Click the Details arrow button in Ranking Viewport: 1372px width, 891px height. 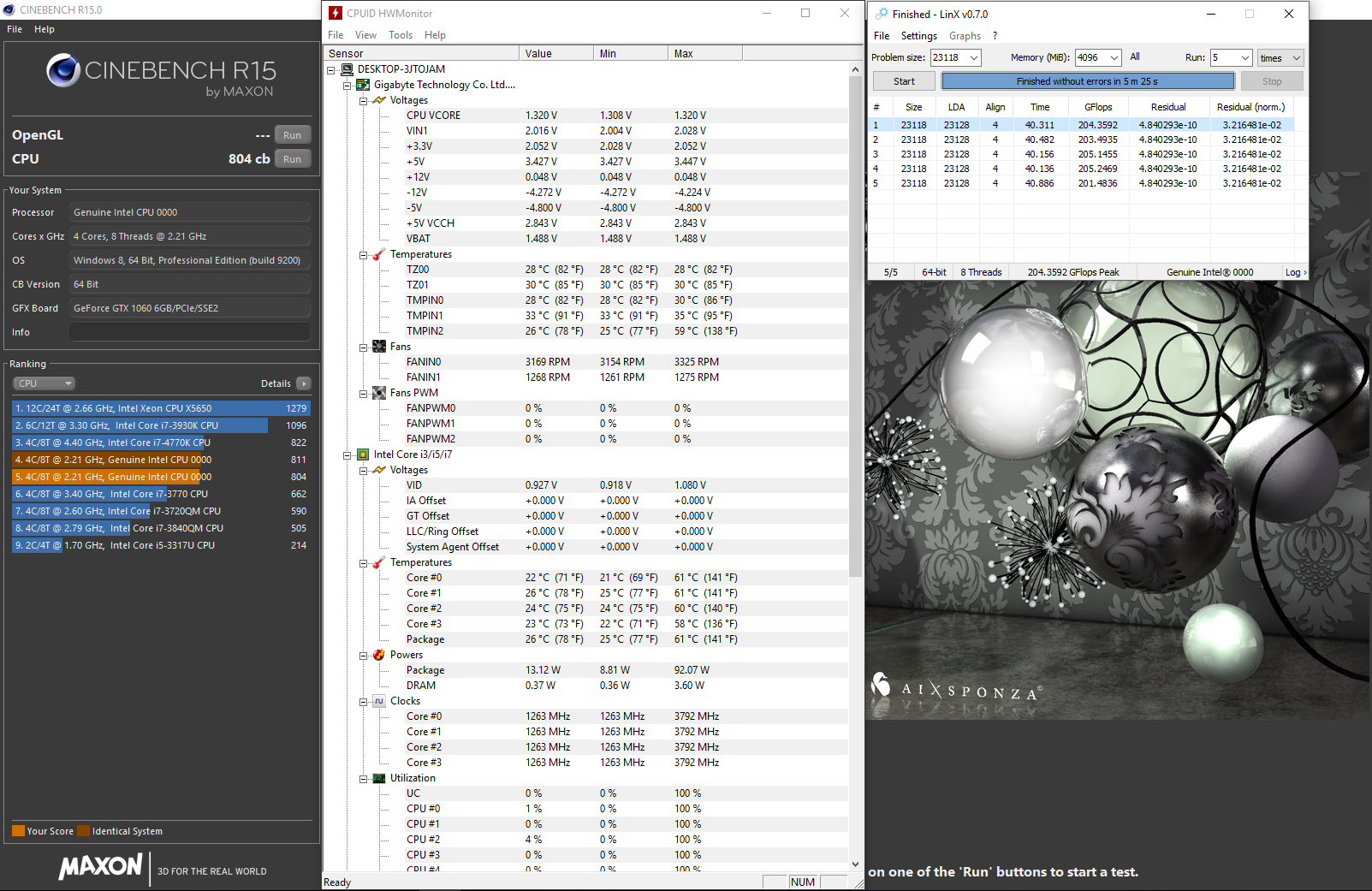tap(304, 383)
